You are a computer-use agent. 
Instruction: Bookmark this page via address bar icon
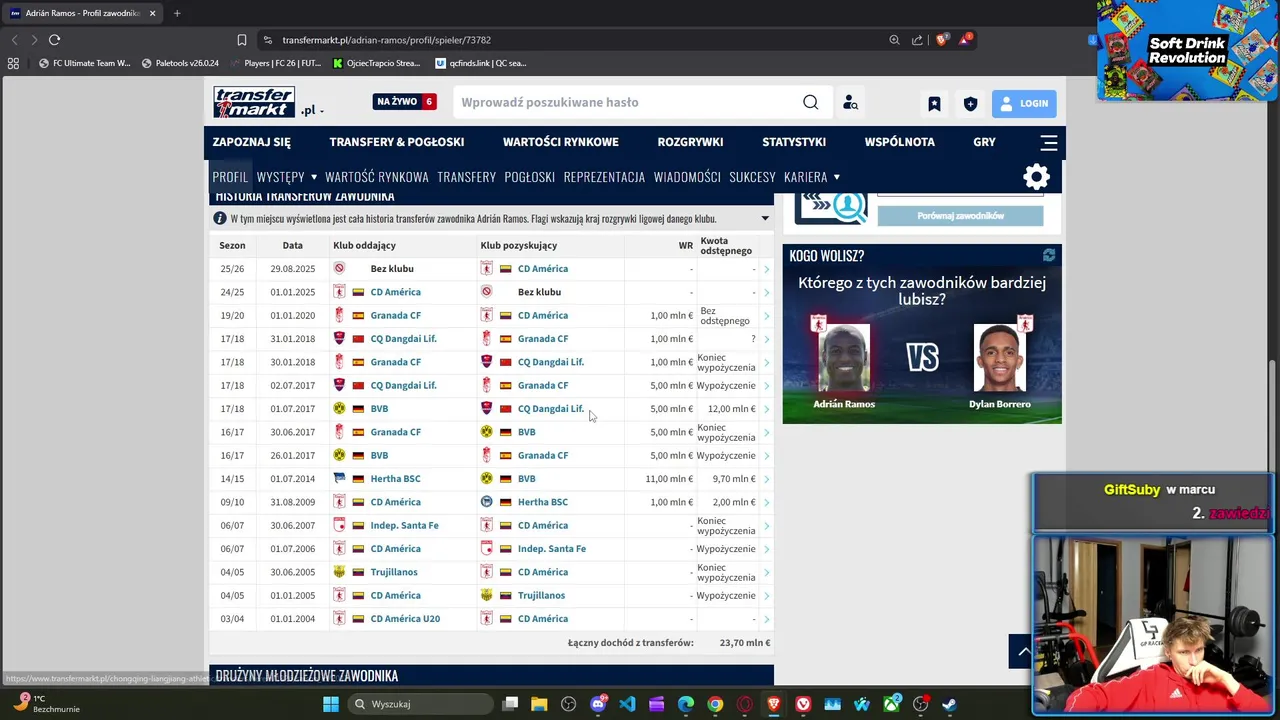(x=242, y=40)
